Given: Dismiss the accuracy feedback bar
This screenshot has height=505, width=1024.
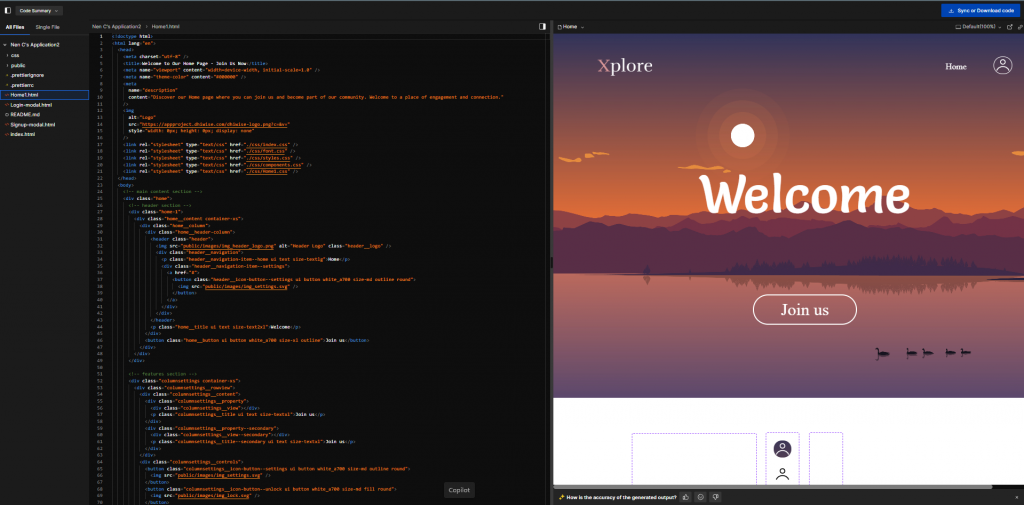Looking at the screenshot, I should (1017, 497).
